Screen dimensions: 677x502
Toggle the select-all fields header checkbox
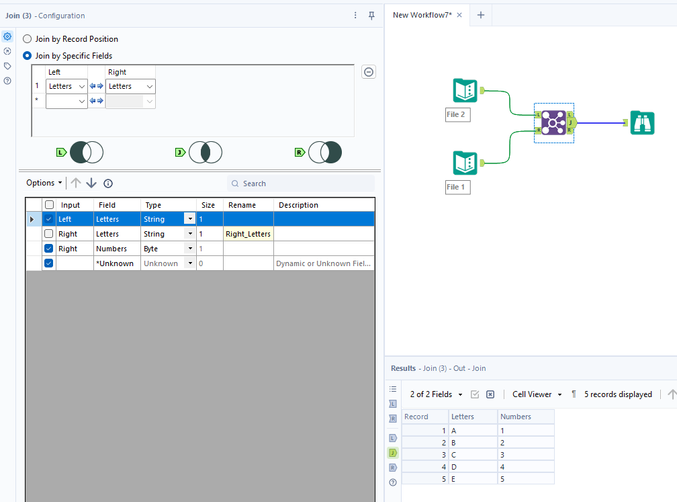pyautogui.click(x=49, y=205)
